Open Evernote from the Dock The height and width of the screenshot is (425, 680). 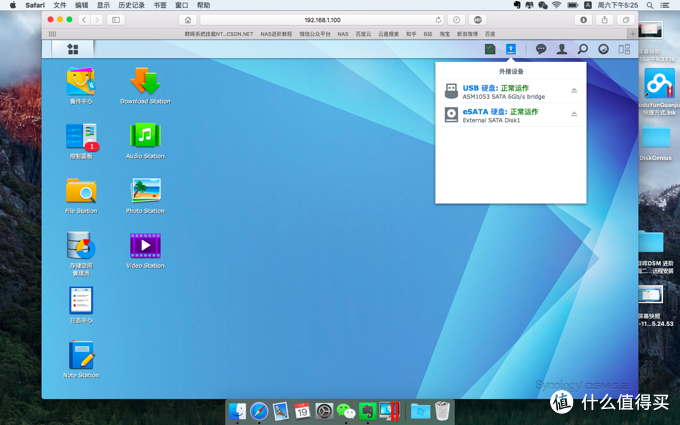coord(367,411)
